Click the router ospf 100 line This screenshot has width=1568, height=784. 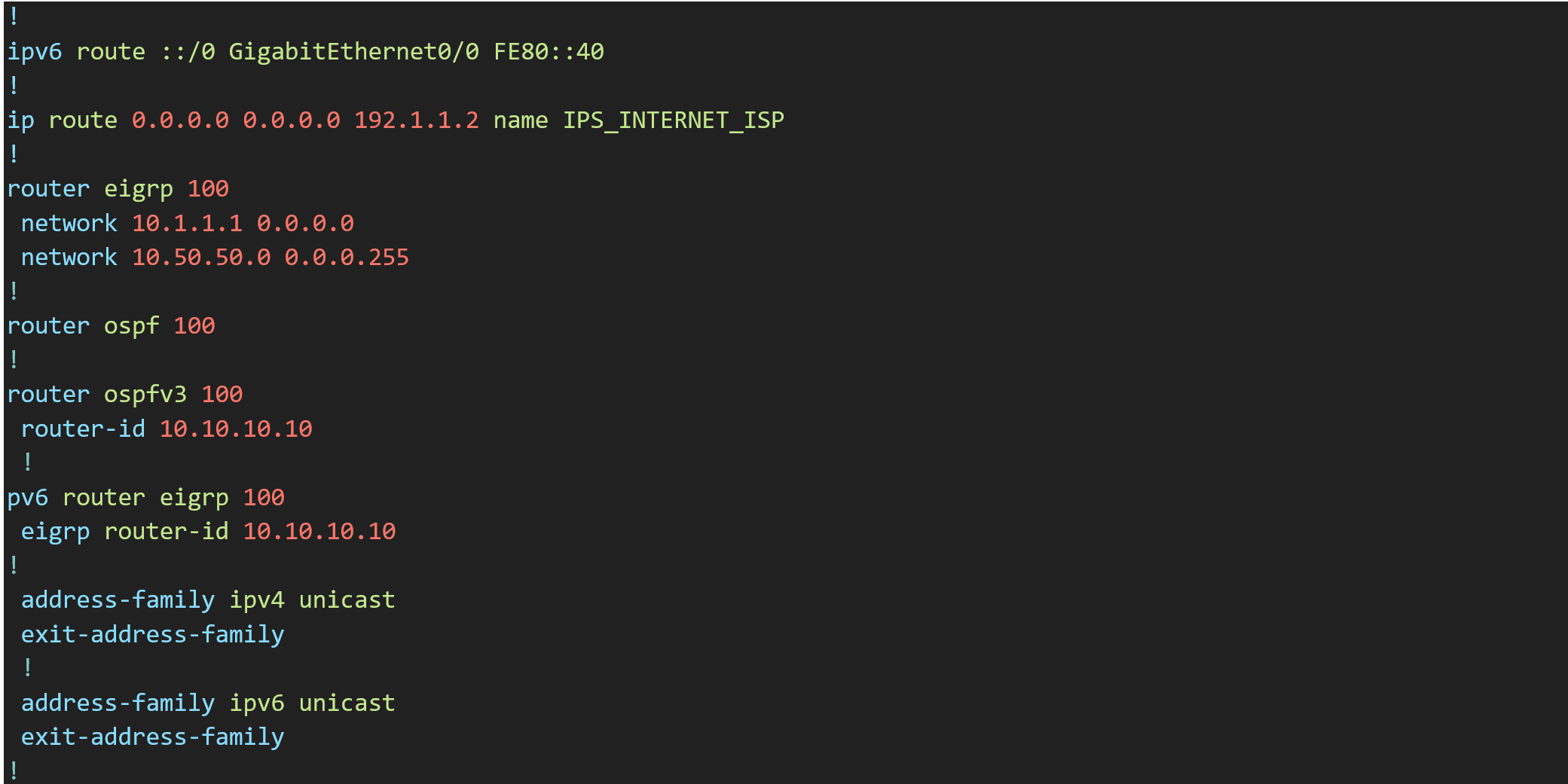click(x=112, y=326)
